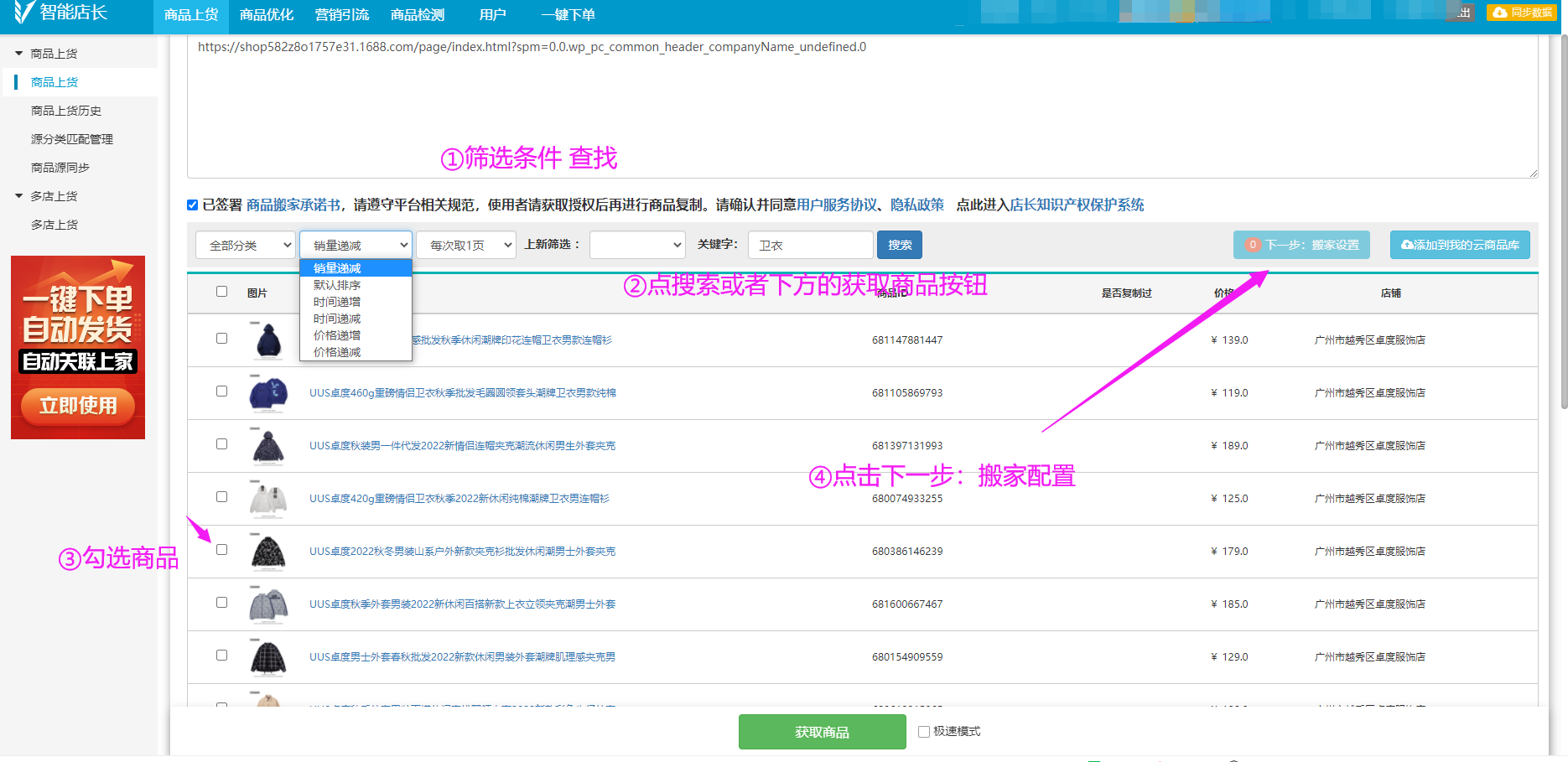This screenshot has height=762, width=1568.
Task: Click the 关键字 input field containing 卫衣
Action: point(810,245)
